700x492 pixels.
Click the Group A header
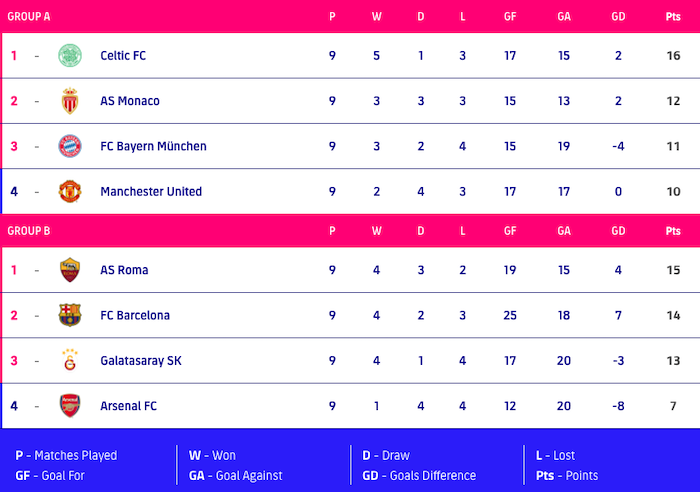point(29,16)
